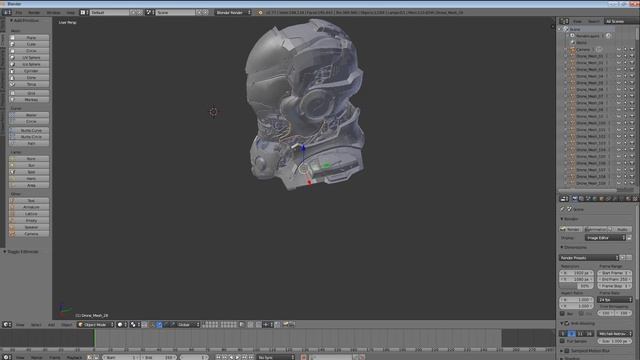The width and height of the screenshot is (640, 360).
Task: Expand the Toggle Editmode operator panel
Action: point(21,252)
